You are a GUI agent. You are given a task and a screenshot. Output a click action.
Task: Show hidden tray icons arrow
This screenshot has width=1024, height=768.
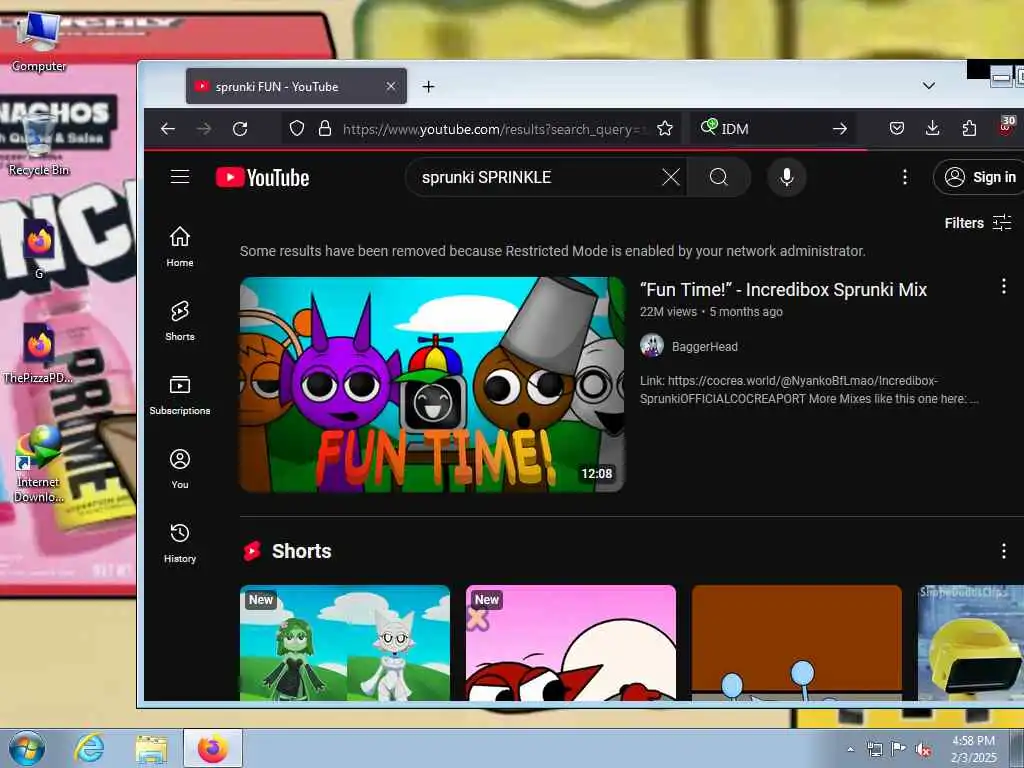click(850, 749)
